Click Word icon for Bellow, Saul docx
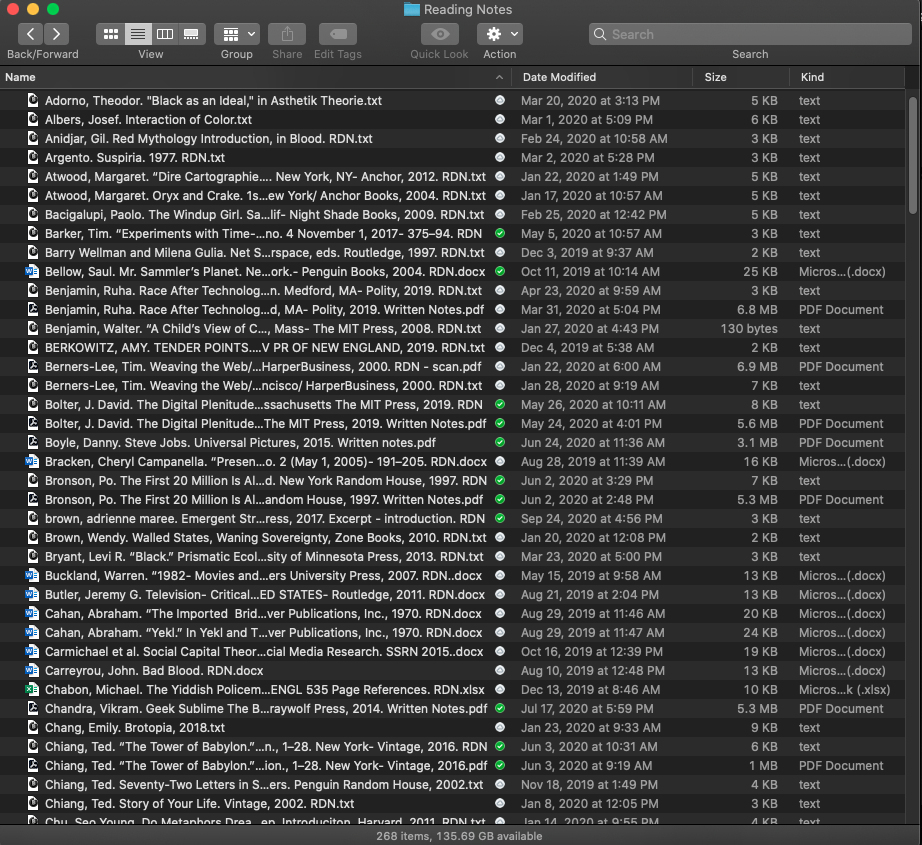922x845 pixels. tap(32, 272)
